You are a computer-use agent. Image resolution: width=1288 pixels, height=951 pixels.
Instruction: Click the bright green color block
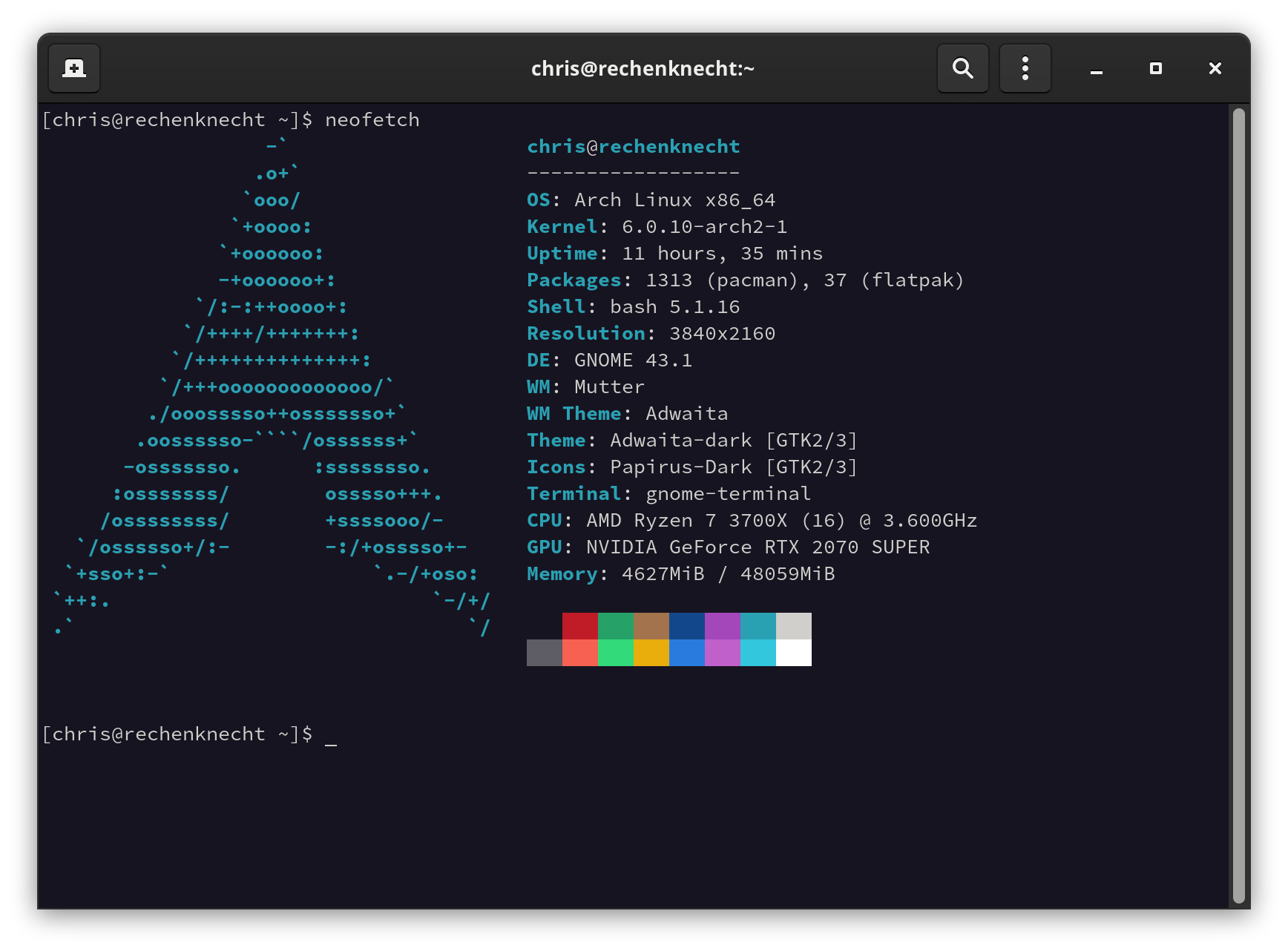click(616, 653)
